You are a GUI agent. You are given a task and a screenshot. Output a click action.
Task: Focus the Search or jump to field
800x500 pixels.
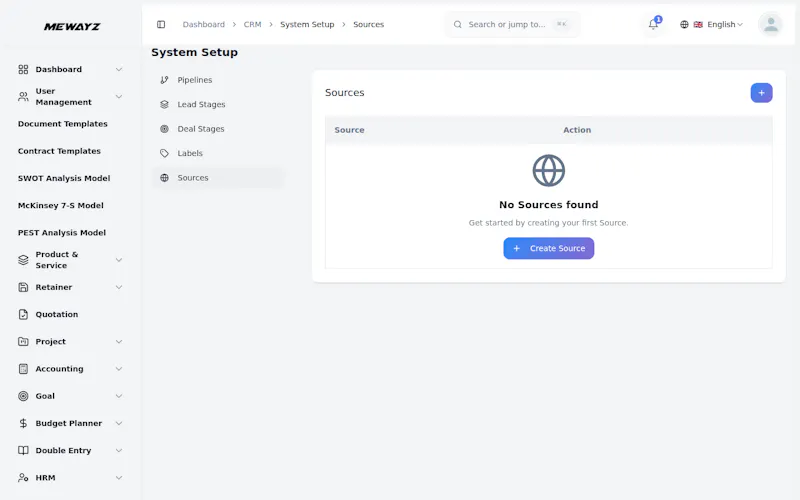coord(512,24)
